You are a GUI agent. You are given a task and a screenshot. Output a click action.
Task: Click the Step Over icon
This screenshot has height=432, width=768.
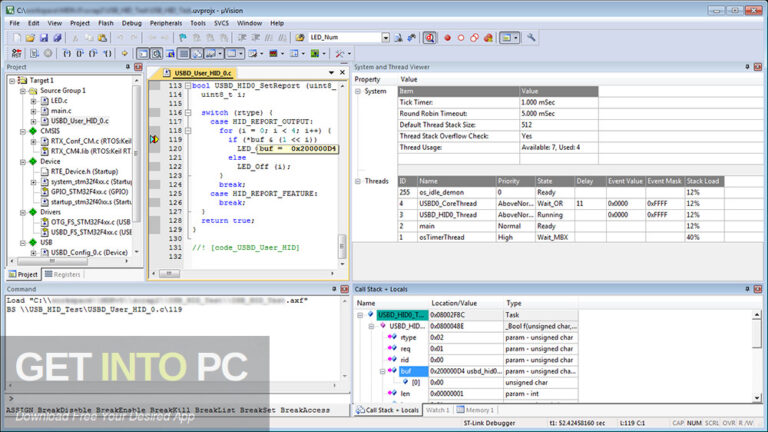(80, 53)
